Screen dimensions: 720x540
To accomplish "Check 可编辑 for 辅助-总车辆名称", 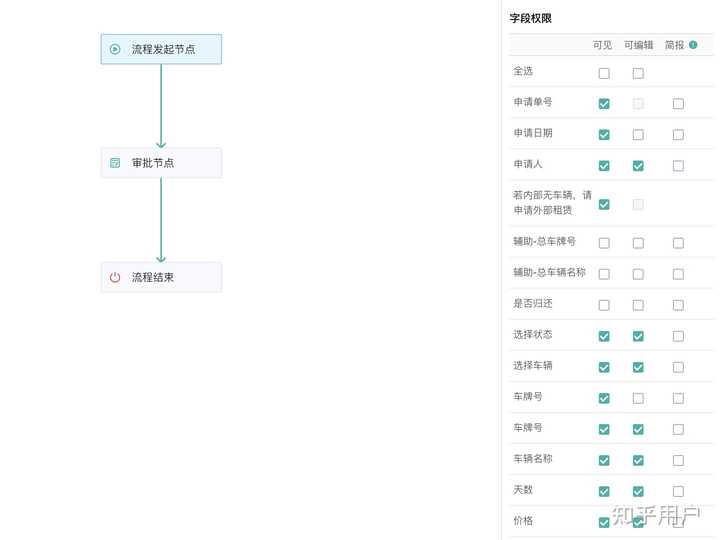I will pos(638,274).
